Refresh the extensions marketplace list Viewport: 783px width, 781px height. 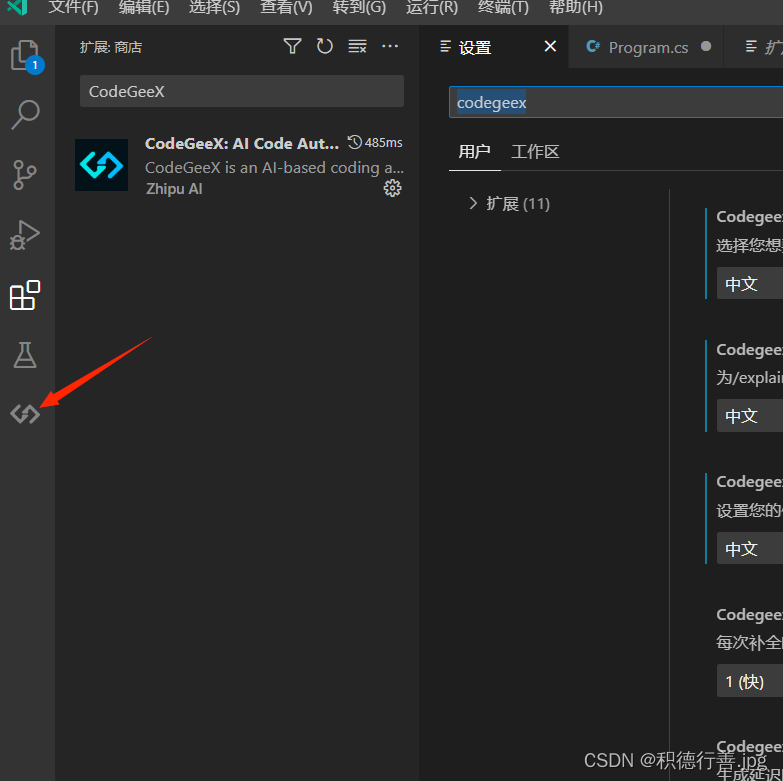(325, 46)
